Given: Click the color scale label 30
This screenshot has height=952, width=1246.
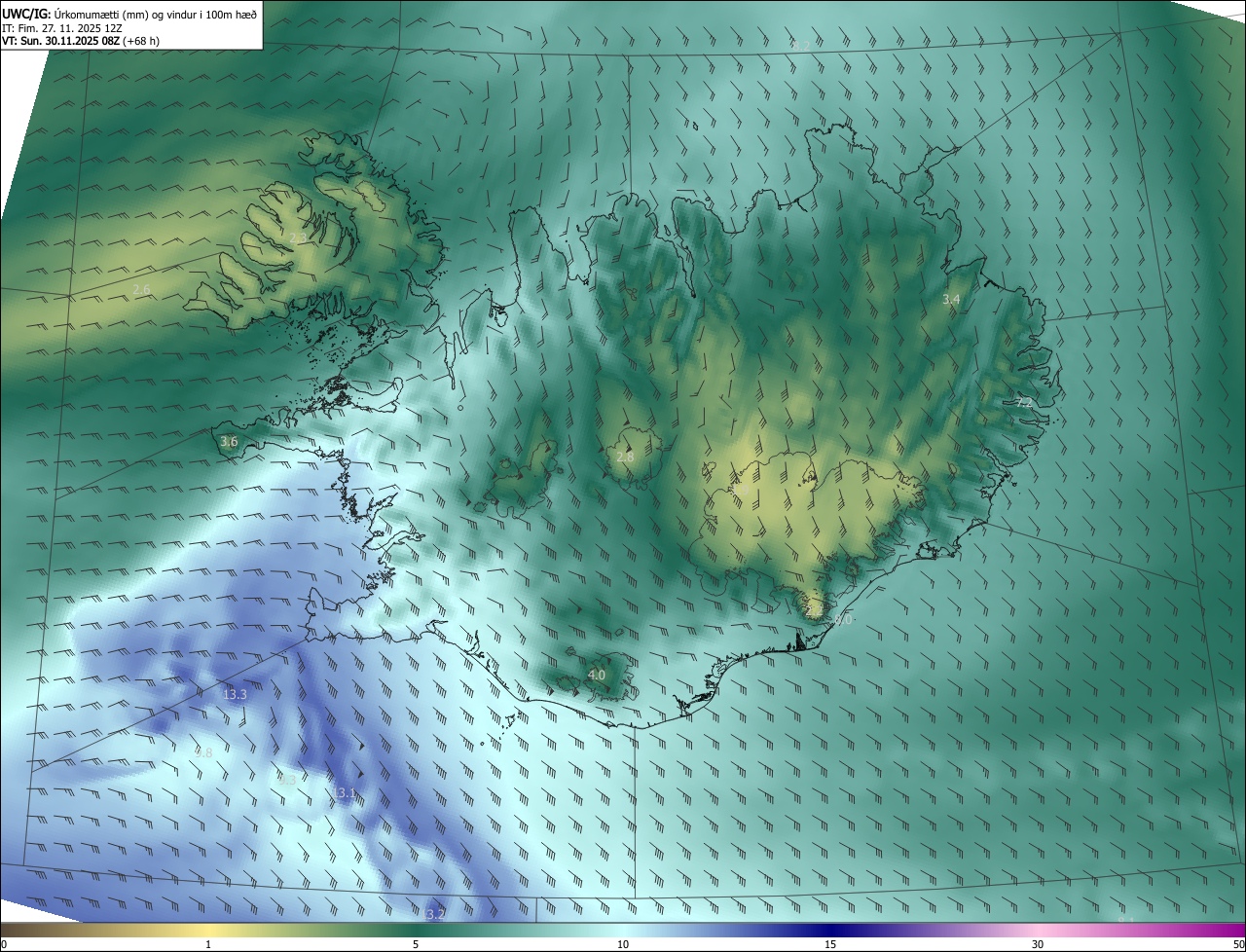Looking at the screenshot, I should 1038,944.
